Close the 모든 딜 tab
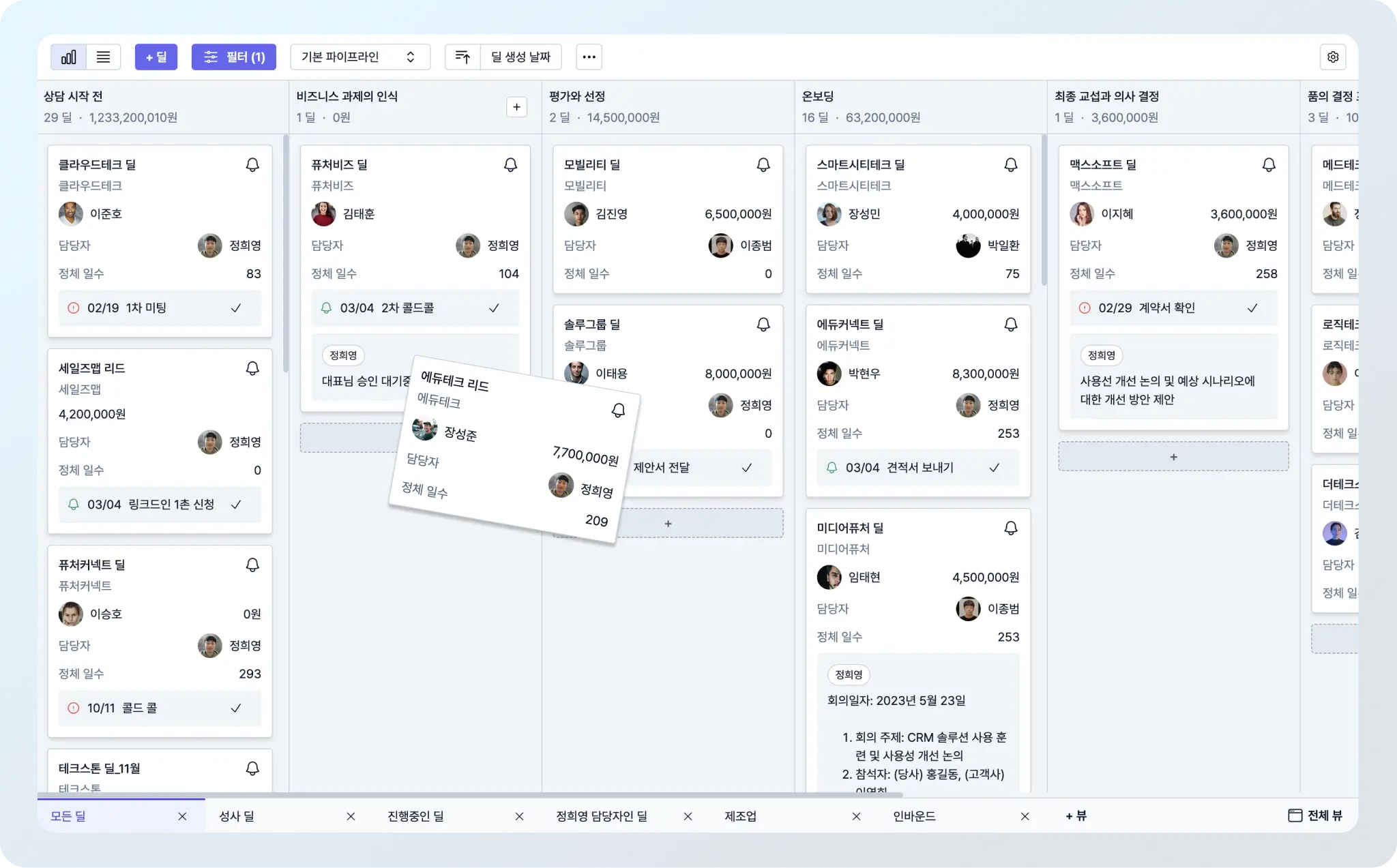The width and height of the screenshot is (1397, 868). coord(182,817)
